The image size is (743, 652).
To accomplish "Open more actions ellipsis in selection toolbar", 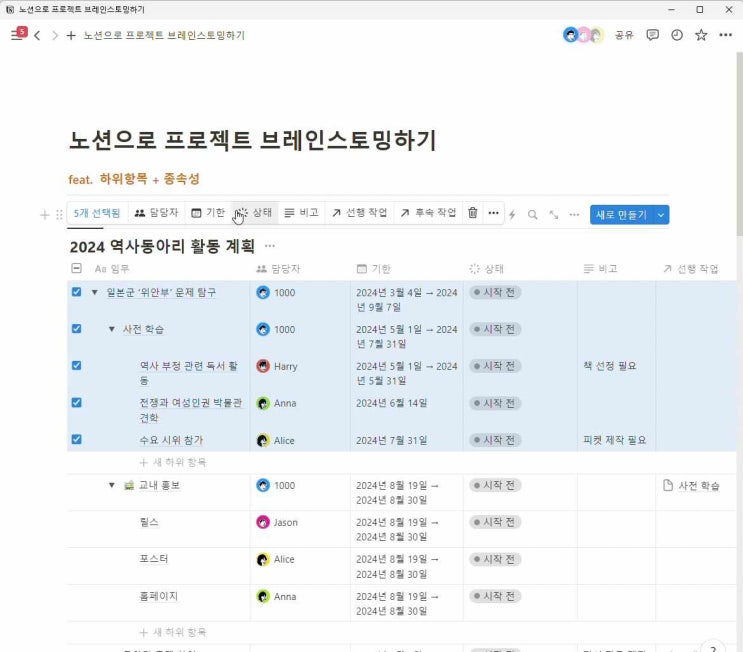I will [x=493, y=213].
